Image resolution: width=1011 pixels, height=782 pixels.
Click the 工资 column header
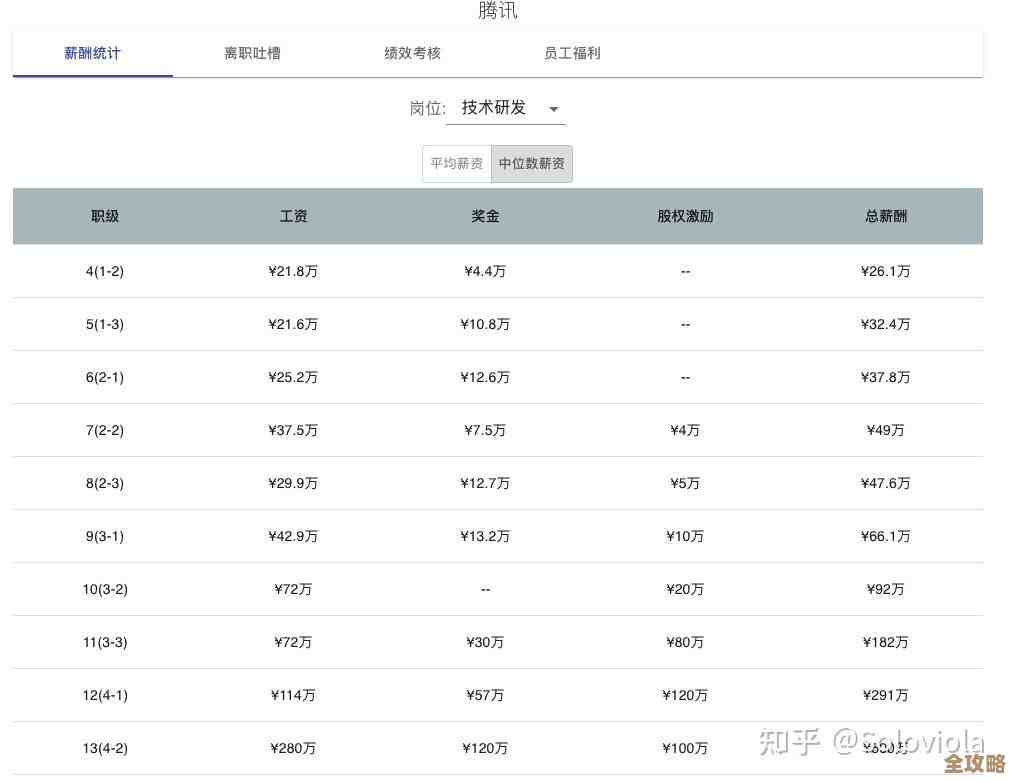click(x=293, y=216)
